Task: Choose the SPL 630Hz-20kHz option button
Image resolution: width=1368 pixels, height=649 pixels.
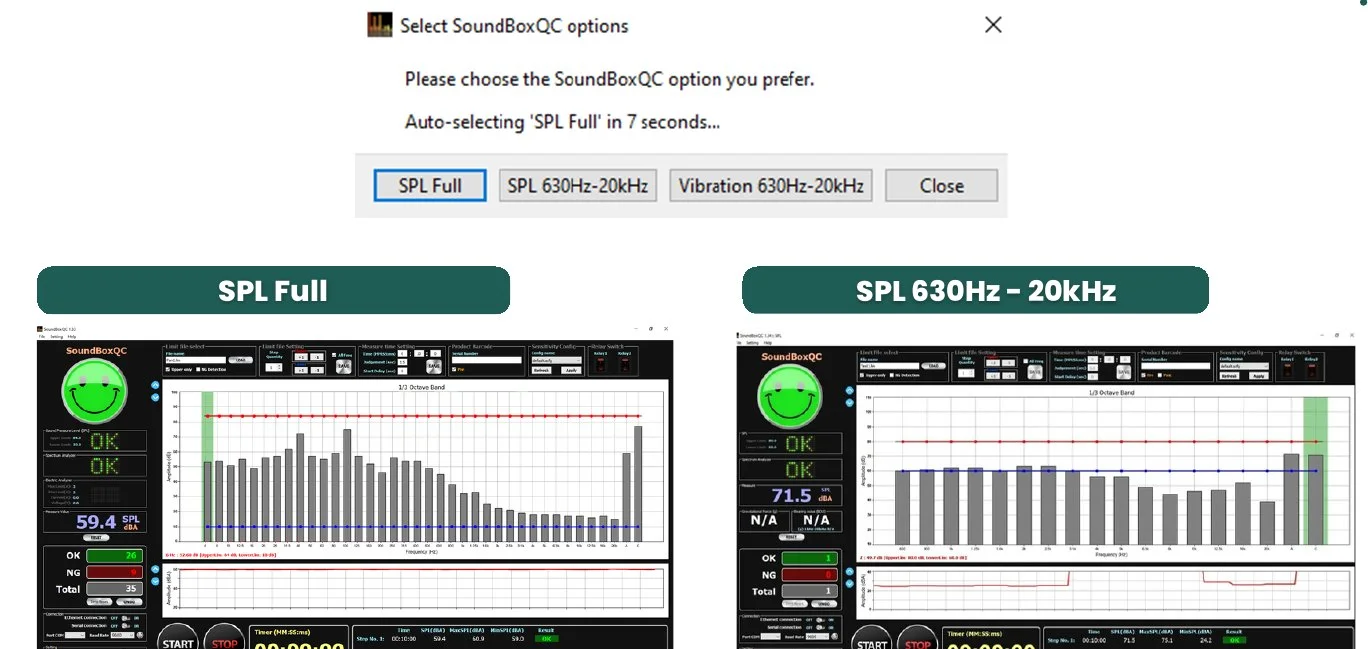Action: coord(577,185)
